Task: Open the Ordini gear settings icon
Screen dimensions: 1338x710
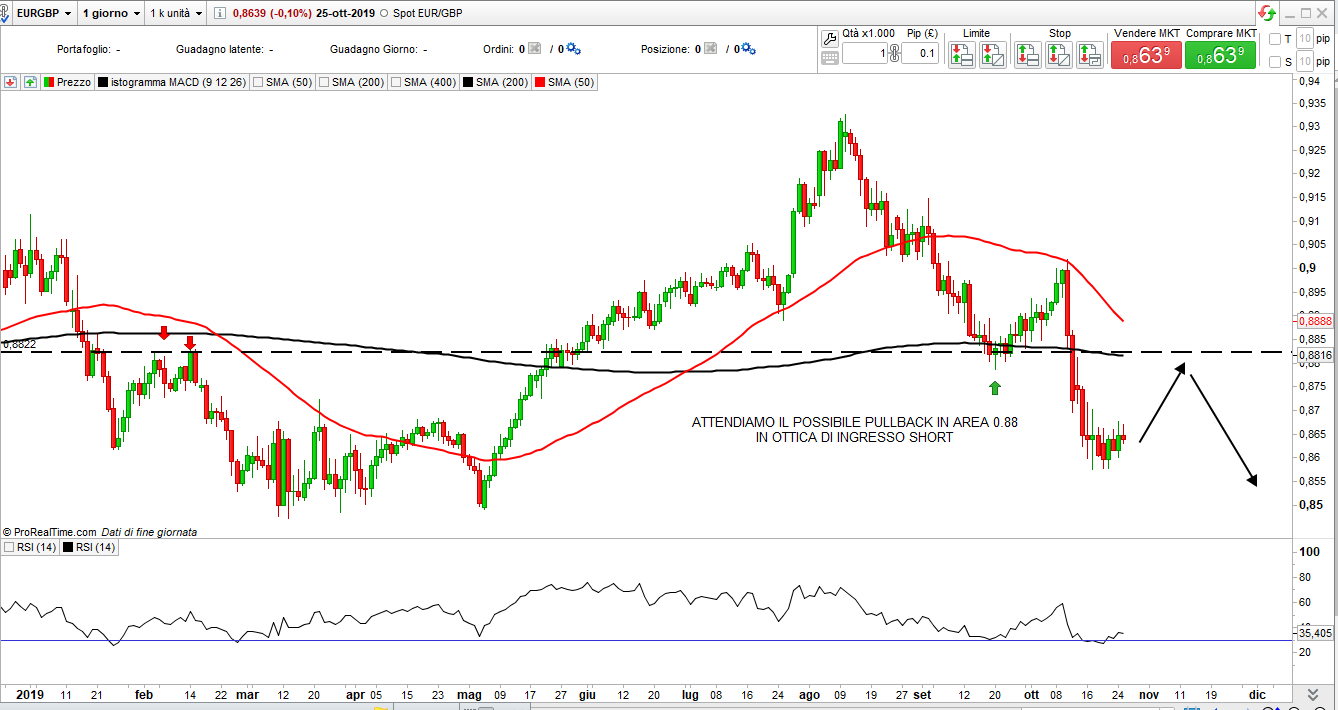Action: (573, 49)
